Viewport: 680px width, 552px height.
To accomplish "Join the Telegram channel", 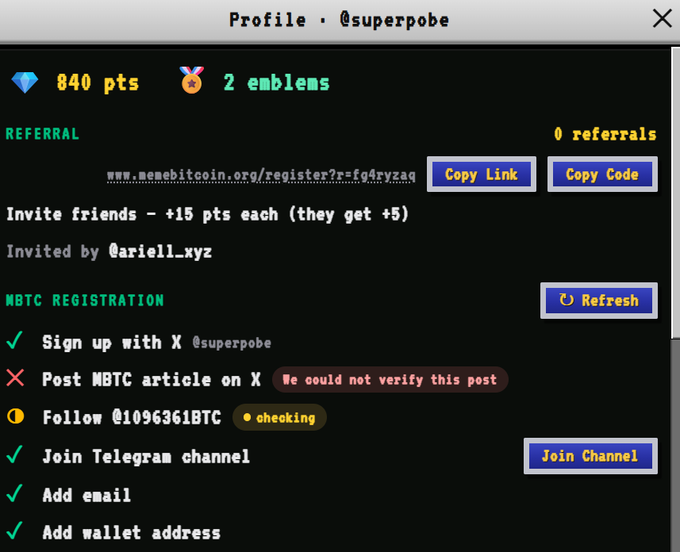I will [x=591, y=456].
